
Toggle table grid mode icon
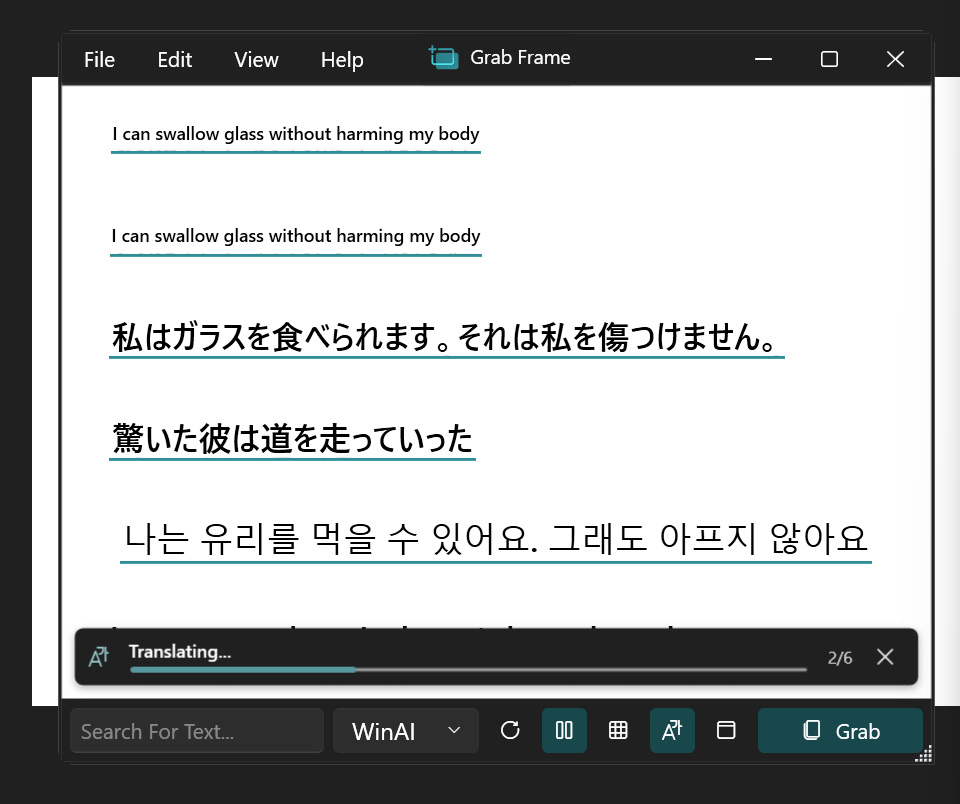(618, 731)
